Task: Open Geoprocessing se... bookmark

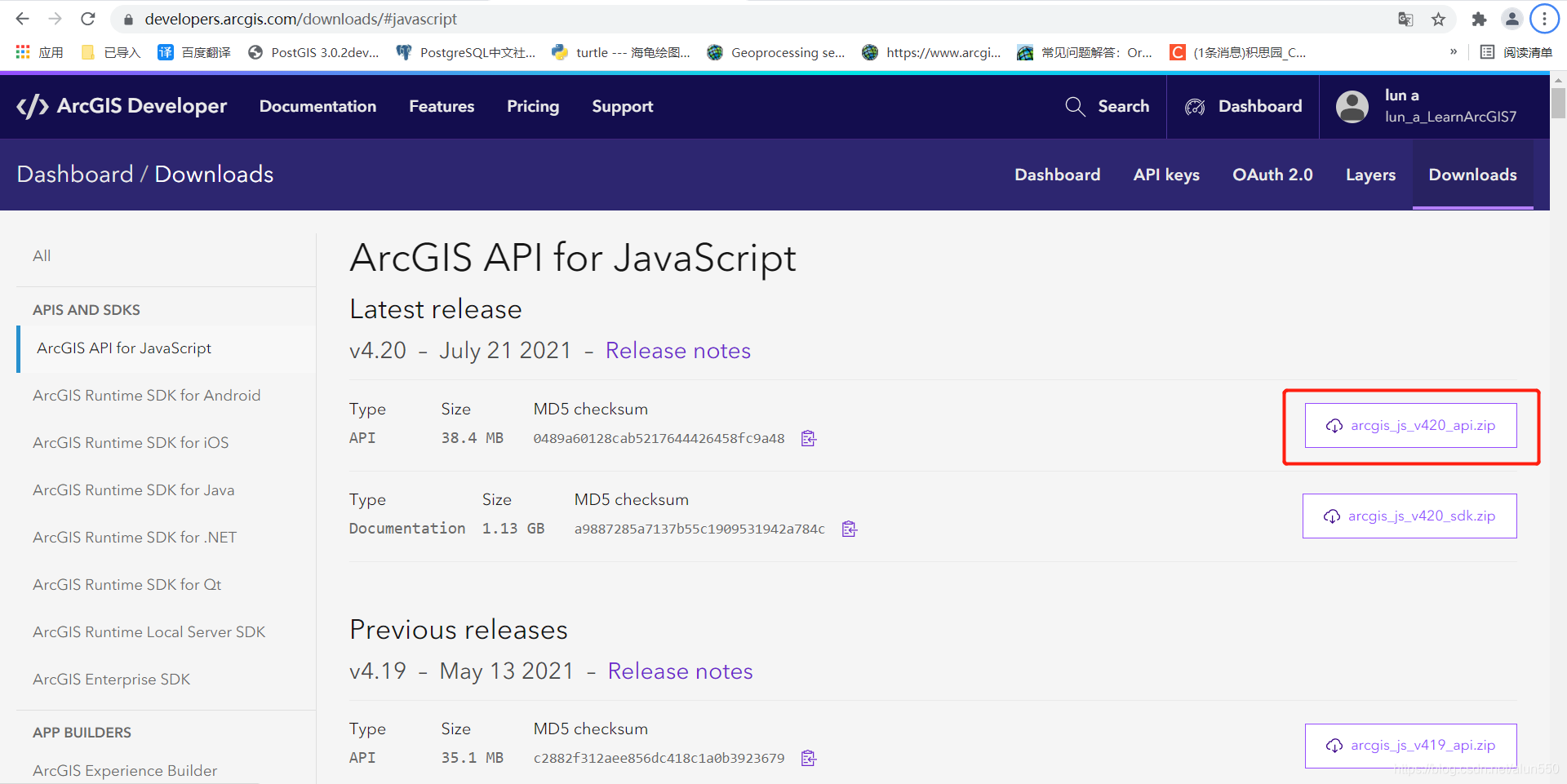Action: [776, 52]
